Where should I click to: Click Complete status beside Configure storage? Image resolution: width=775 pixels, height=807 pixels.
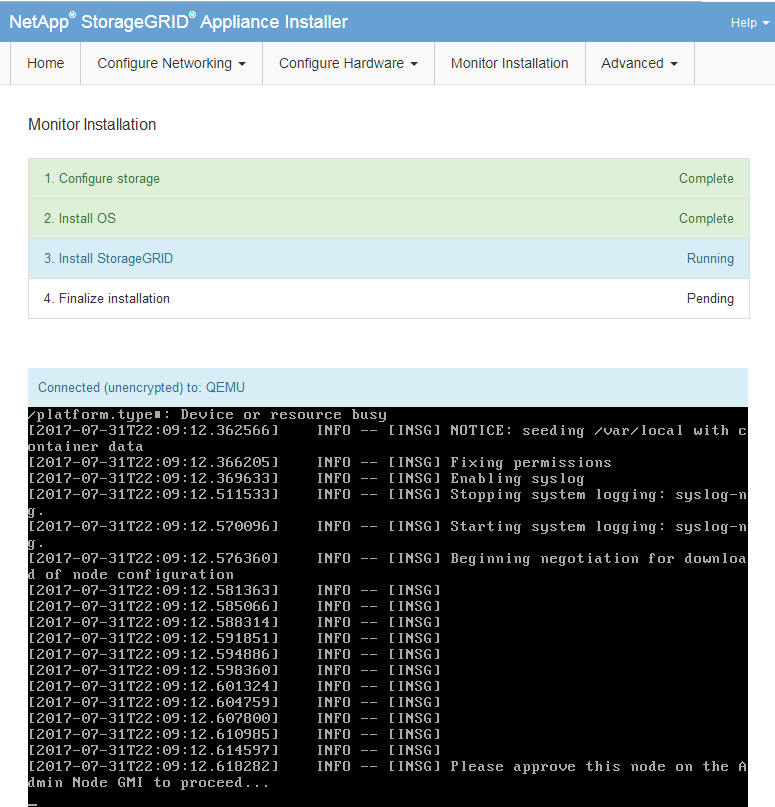coord(705,179)
